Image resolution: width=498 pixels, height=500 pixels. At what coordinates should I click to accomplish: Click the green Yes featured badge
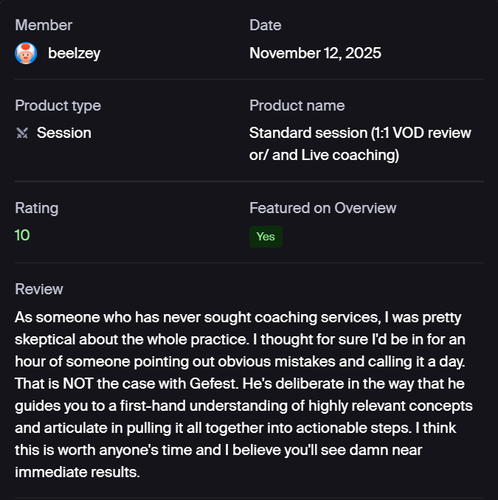pyautogui.click(x=266, y=237)
